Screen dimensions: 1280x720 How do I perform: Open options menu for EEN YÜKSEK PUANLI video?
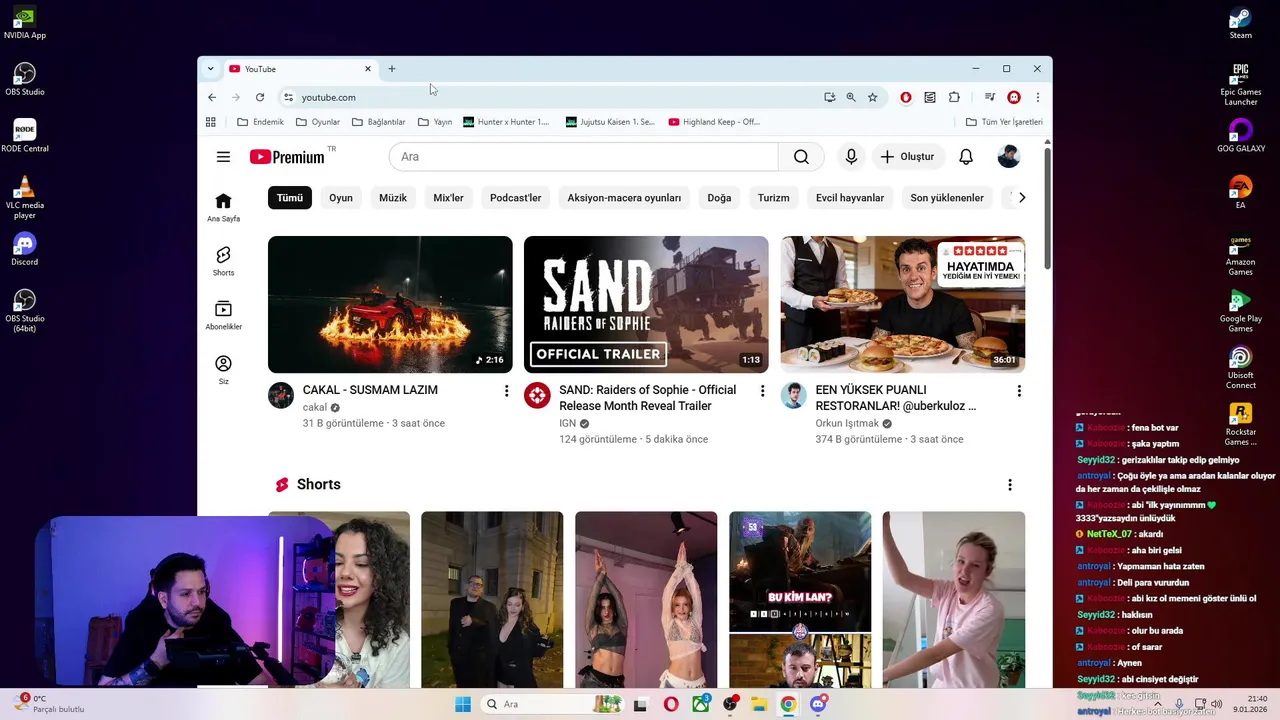(1019, 391)
